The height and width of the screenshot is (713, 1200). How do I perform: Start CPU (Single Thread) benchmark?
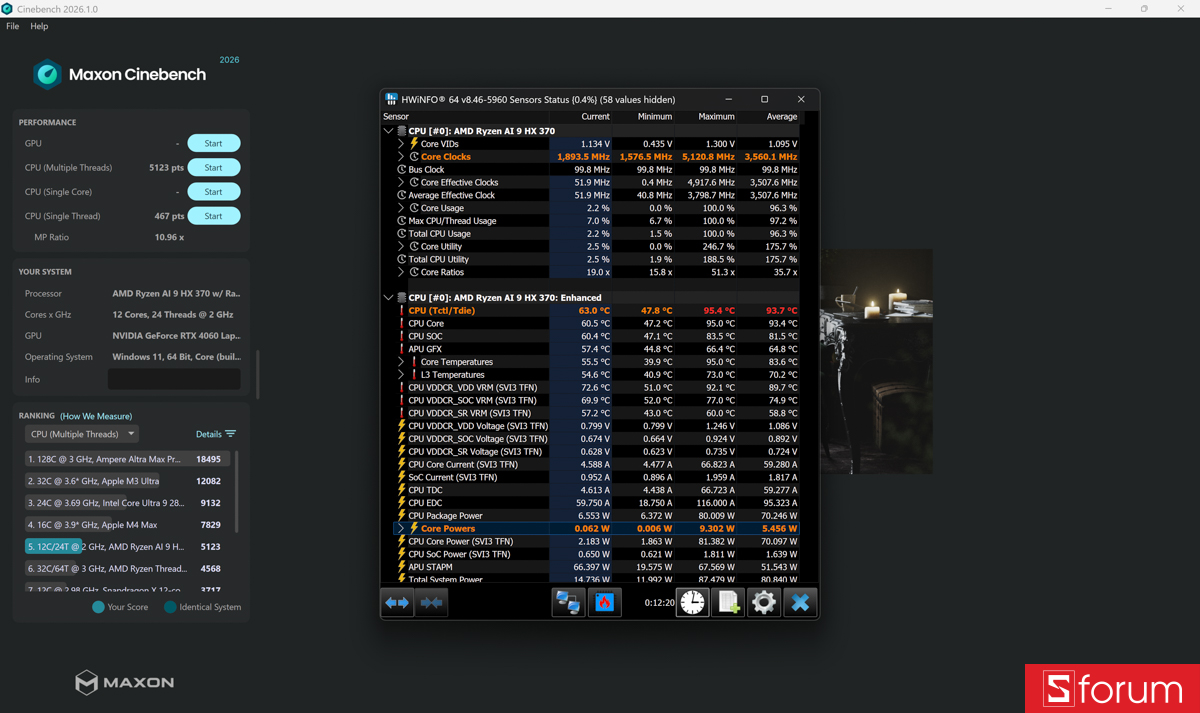point(214,216)
